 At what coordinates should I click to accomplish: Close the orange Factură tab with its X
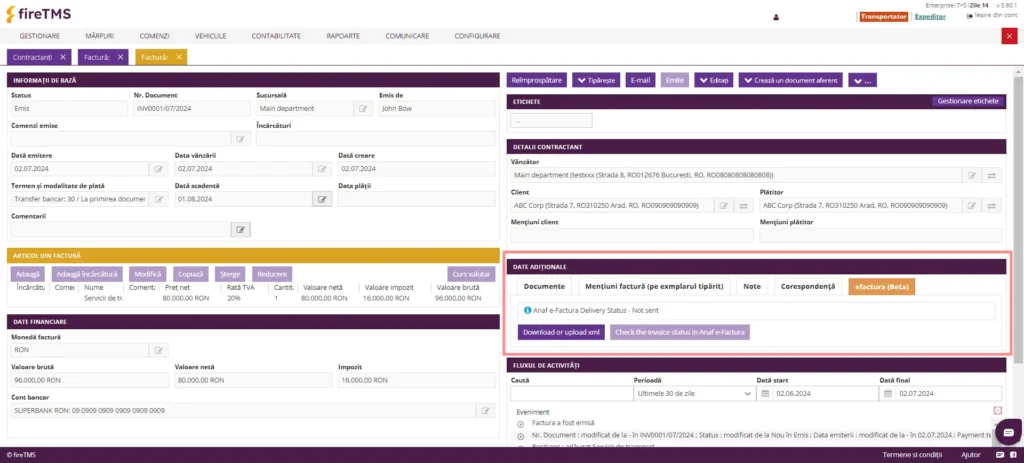178,57
